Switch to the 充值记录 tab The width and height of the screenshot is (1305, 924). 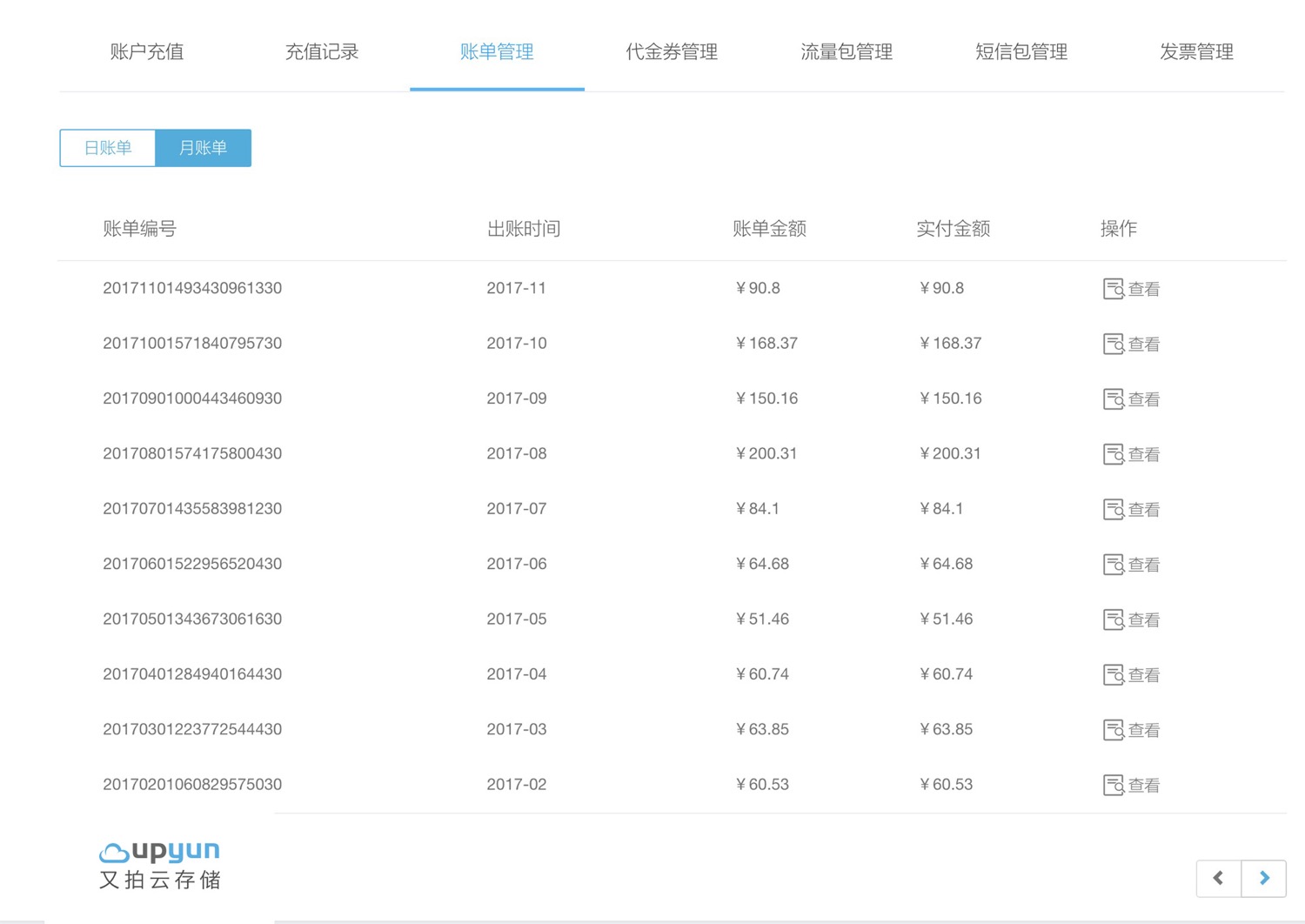coord(322,52)
